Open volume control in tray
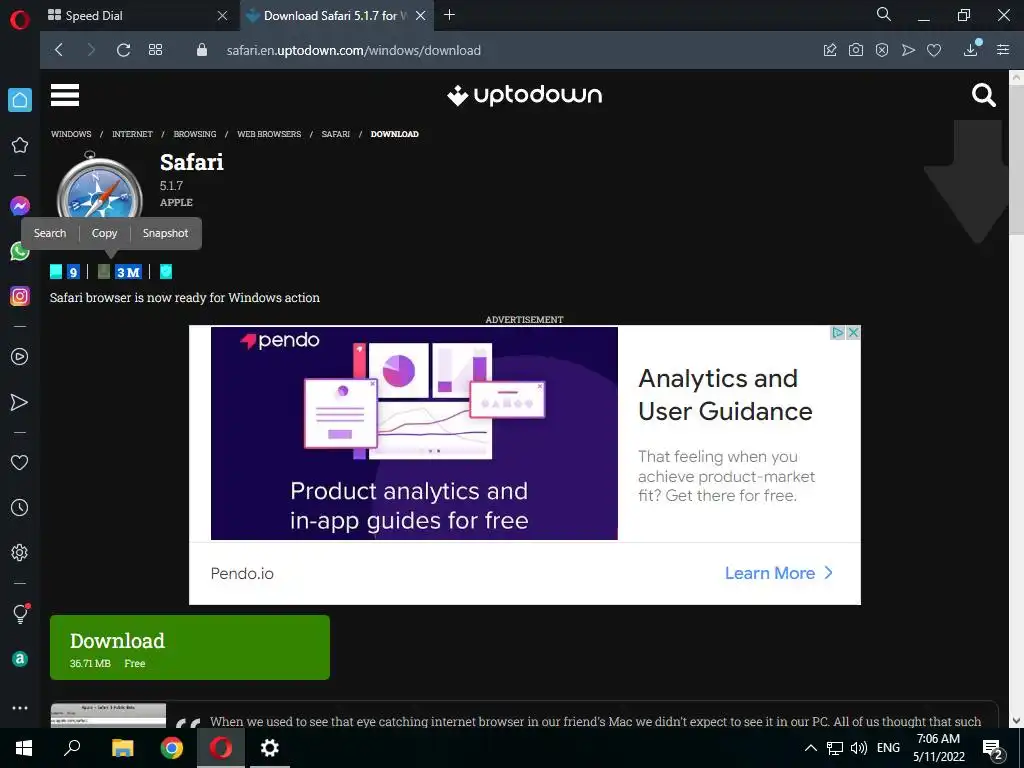Image resolution: width=1024 pixels, height=768 pixels. (x=859, y=748)
